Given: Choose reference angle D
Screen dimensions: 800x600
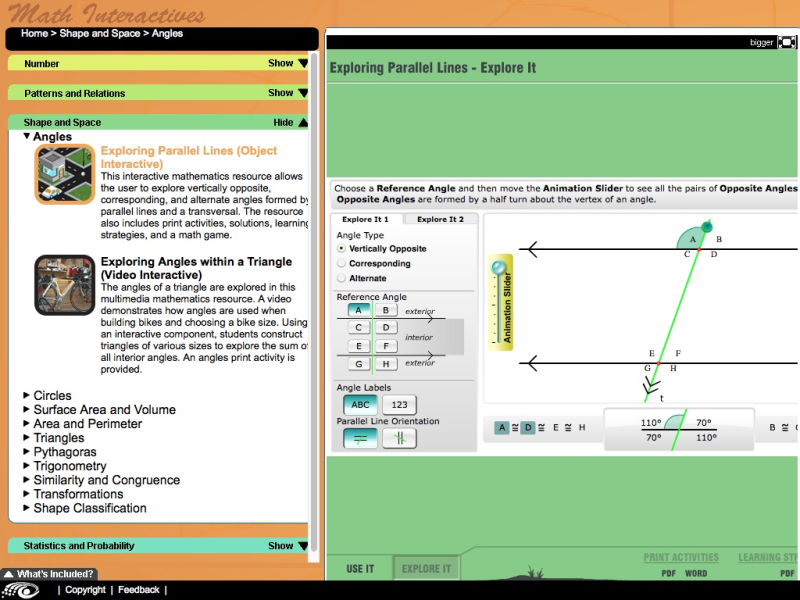Looking at the screenshot, I should click(386, 328).
